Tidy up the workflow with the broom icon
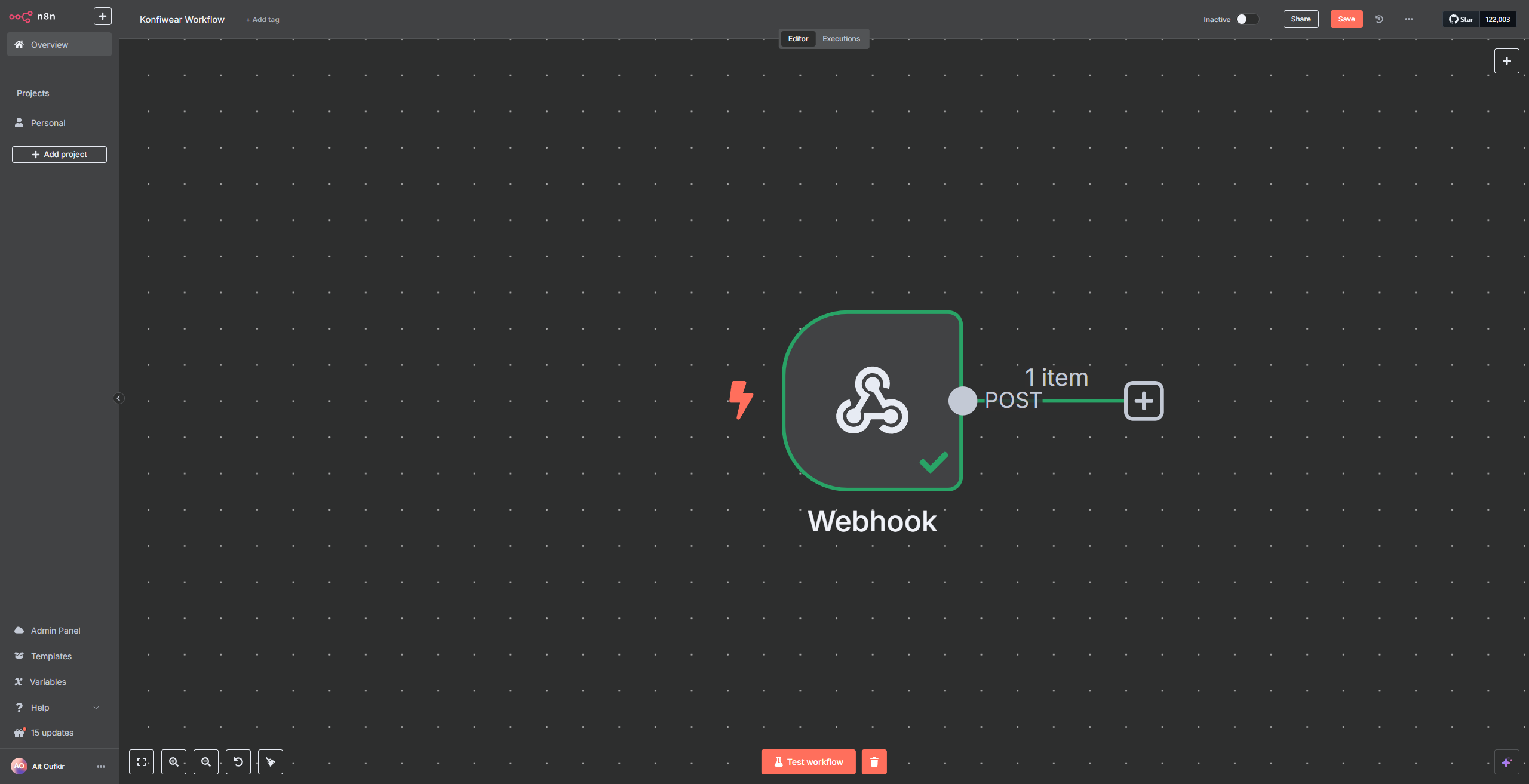 tap(271, 762)
